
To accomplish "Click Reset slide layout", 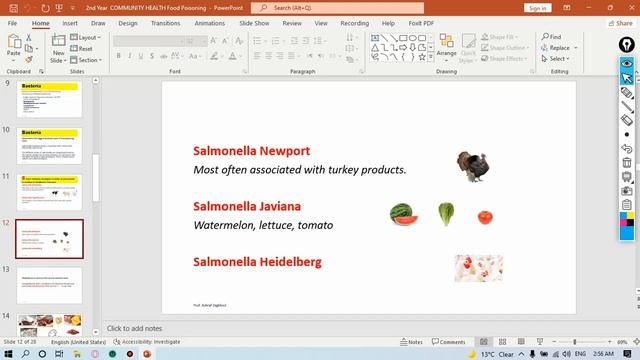I will [81, 49].
